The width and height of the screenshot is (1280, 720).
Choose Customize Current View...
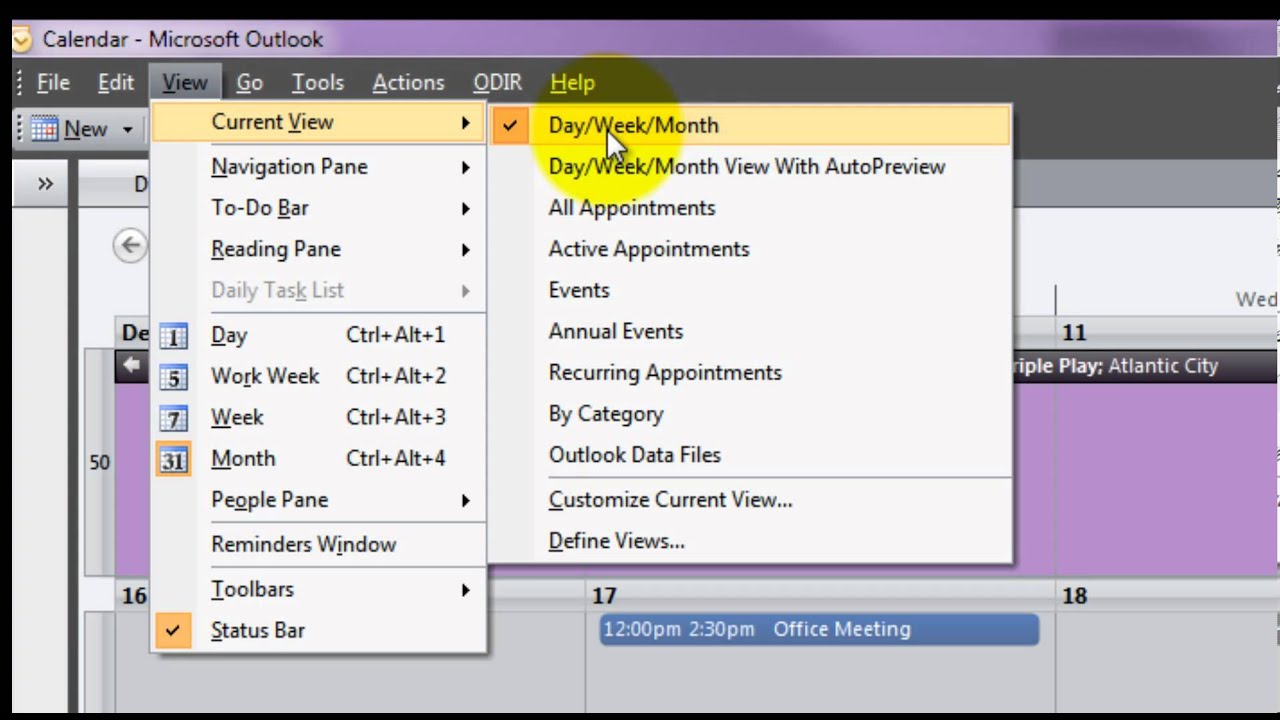[670, 500]
